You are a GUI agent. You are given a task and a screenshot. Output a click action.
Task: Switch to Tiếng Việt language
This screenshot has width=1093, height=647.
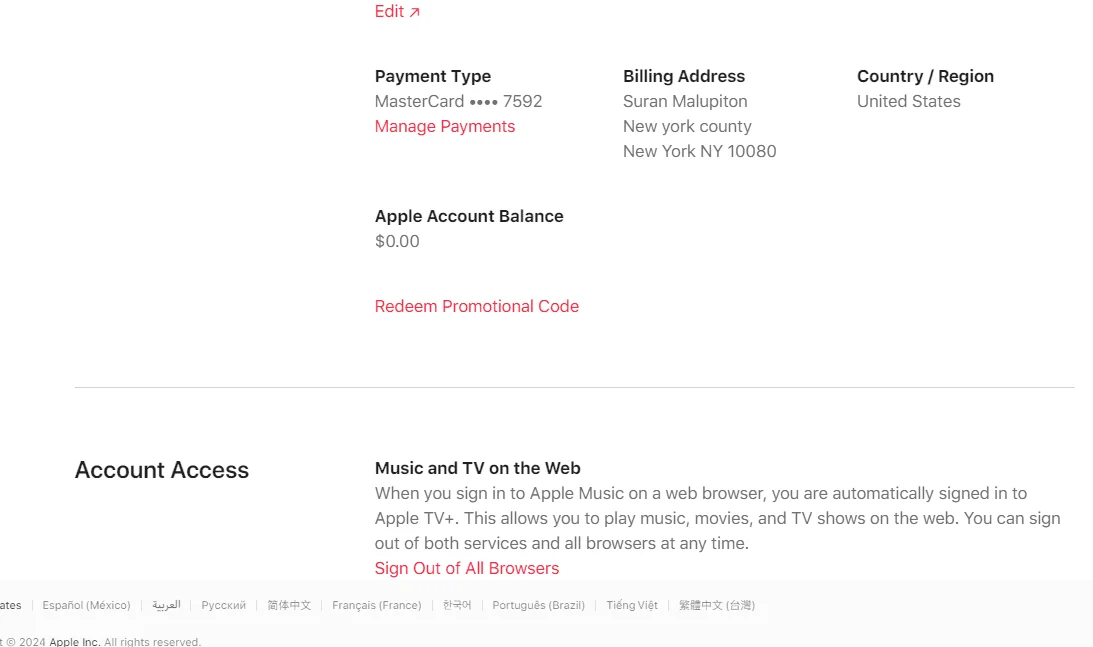(632, 605)
